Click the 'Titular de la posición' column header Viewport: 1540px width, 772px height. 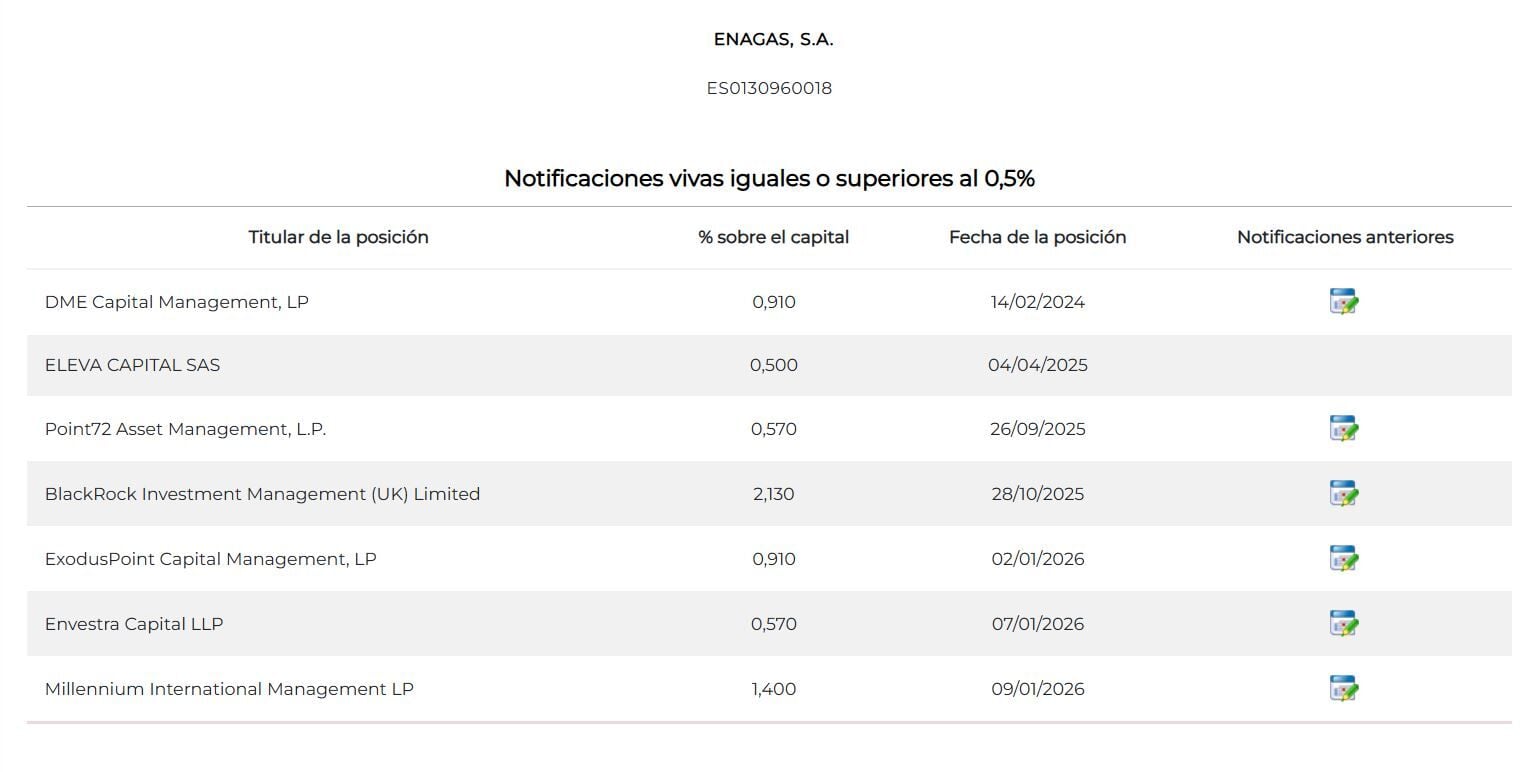click(338, 237)
